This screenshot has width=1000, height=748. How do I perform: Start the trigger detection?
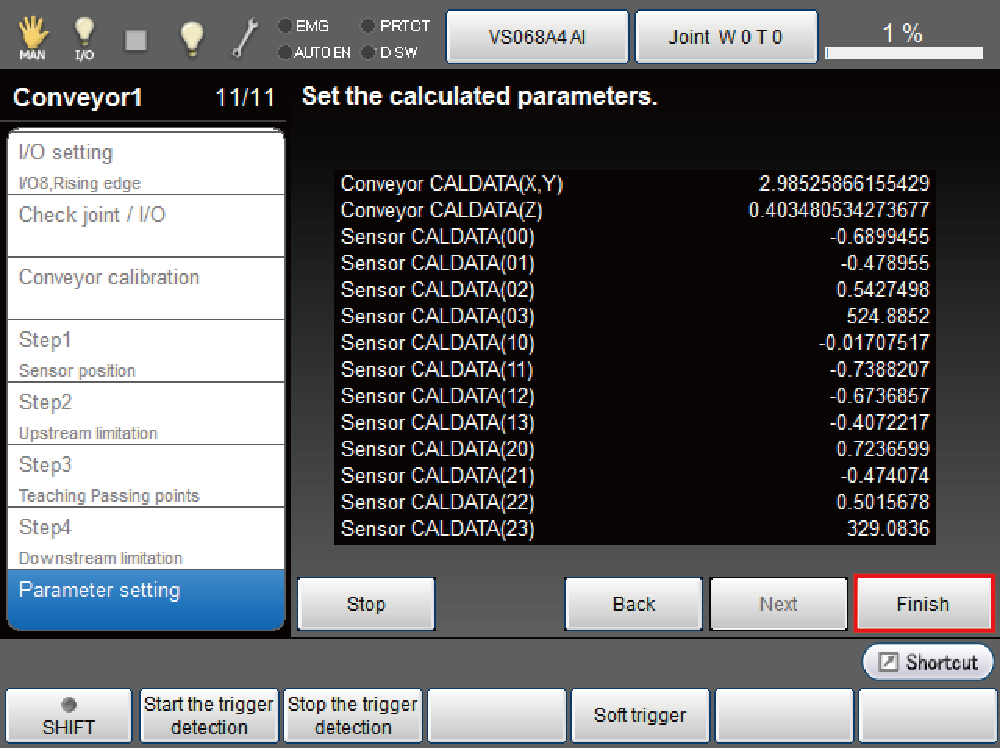coord(208,716)
